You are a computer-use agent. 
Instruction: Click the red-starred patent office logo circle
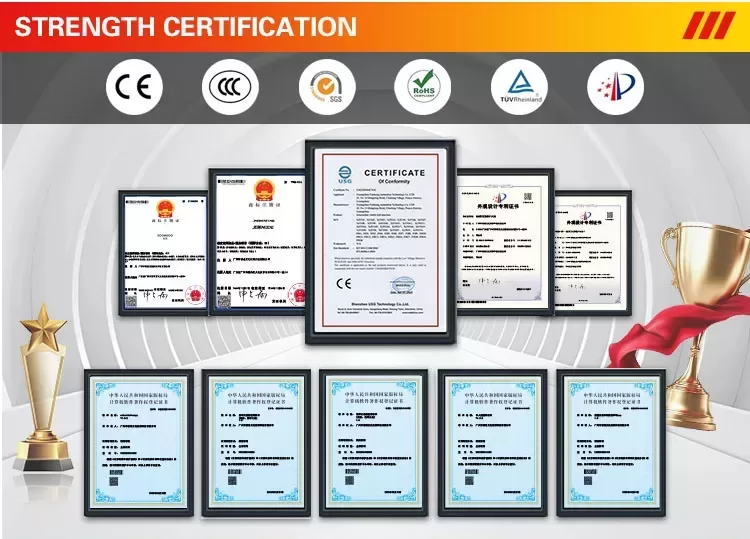616,87
